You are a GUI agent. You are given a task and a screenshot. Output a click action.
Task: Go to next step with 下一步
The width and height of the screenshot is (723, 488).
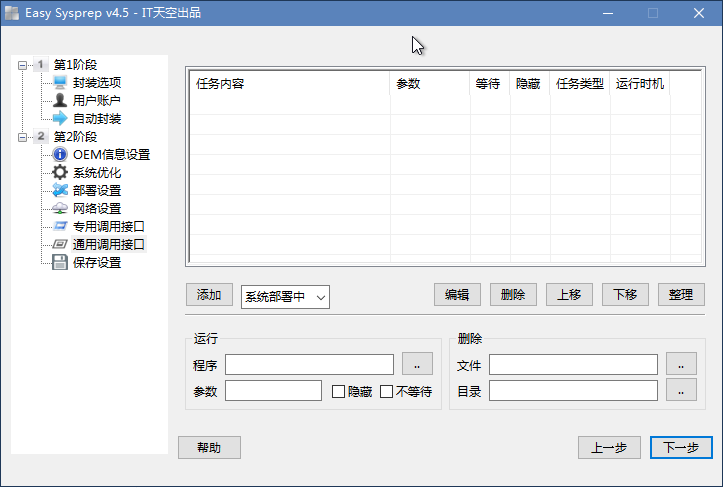[680, 448]
